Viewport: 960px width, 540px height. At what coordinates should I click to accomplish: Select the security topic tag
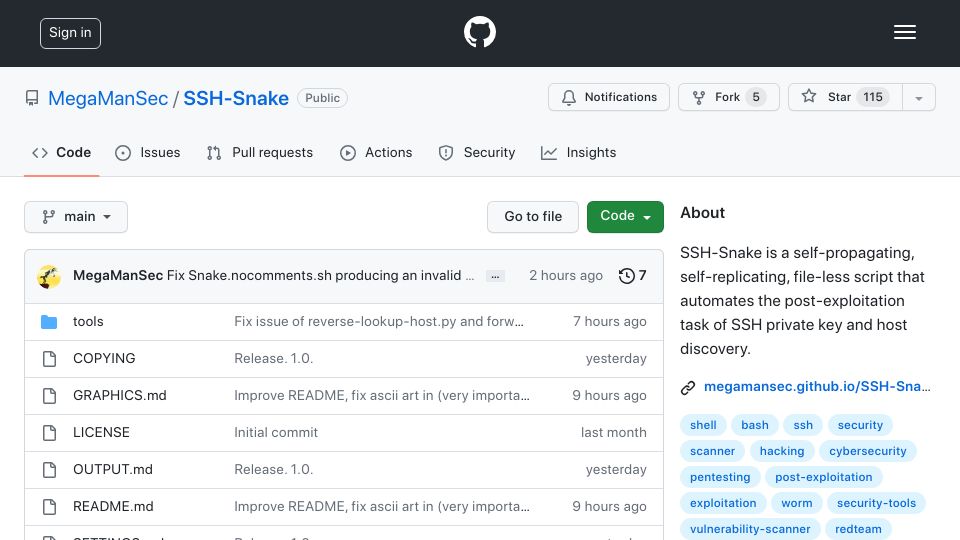coord(860,425)
